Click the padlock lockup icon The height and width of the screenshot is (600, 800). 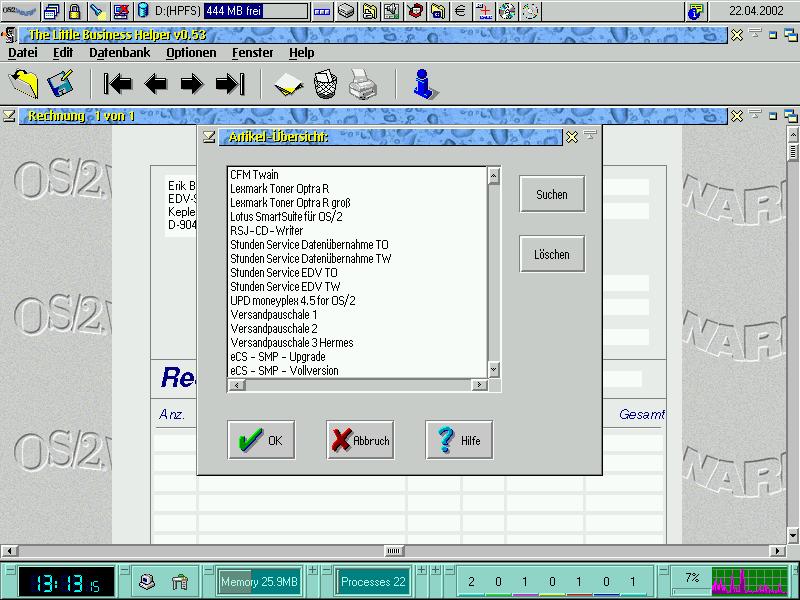(x=74, y=11)
